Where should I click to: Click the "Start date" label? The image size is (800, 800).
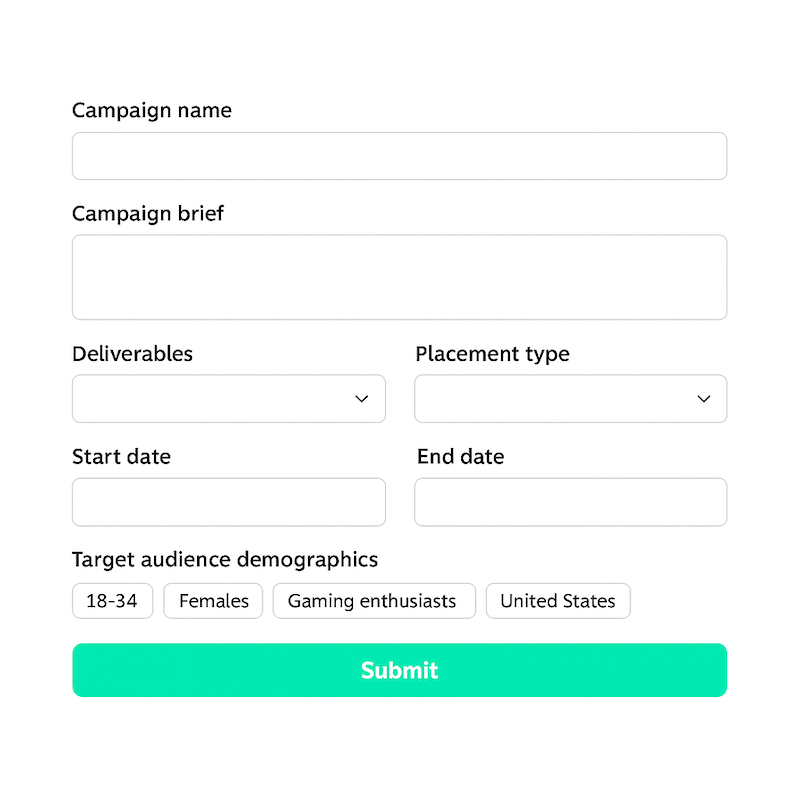[x=121, y=457]
